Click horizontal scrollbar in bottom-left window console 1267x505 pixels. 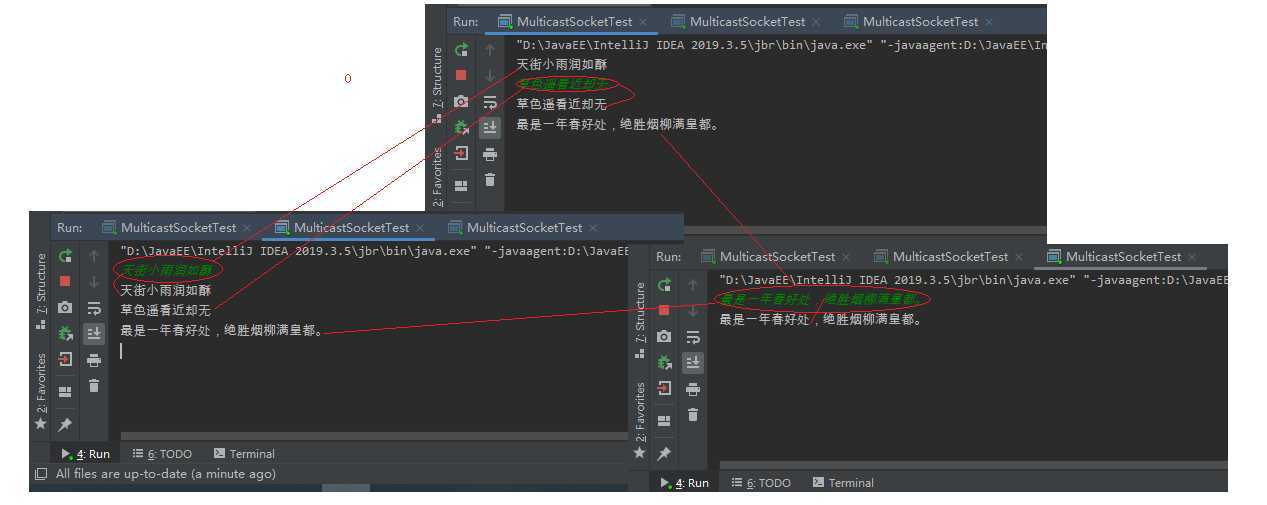pos(374,436)
